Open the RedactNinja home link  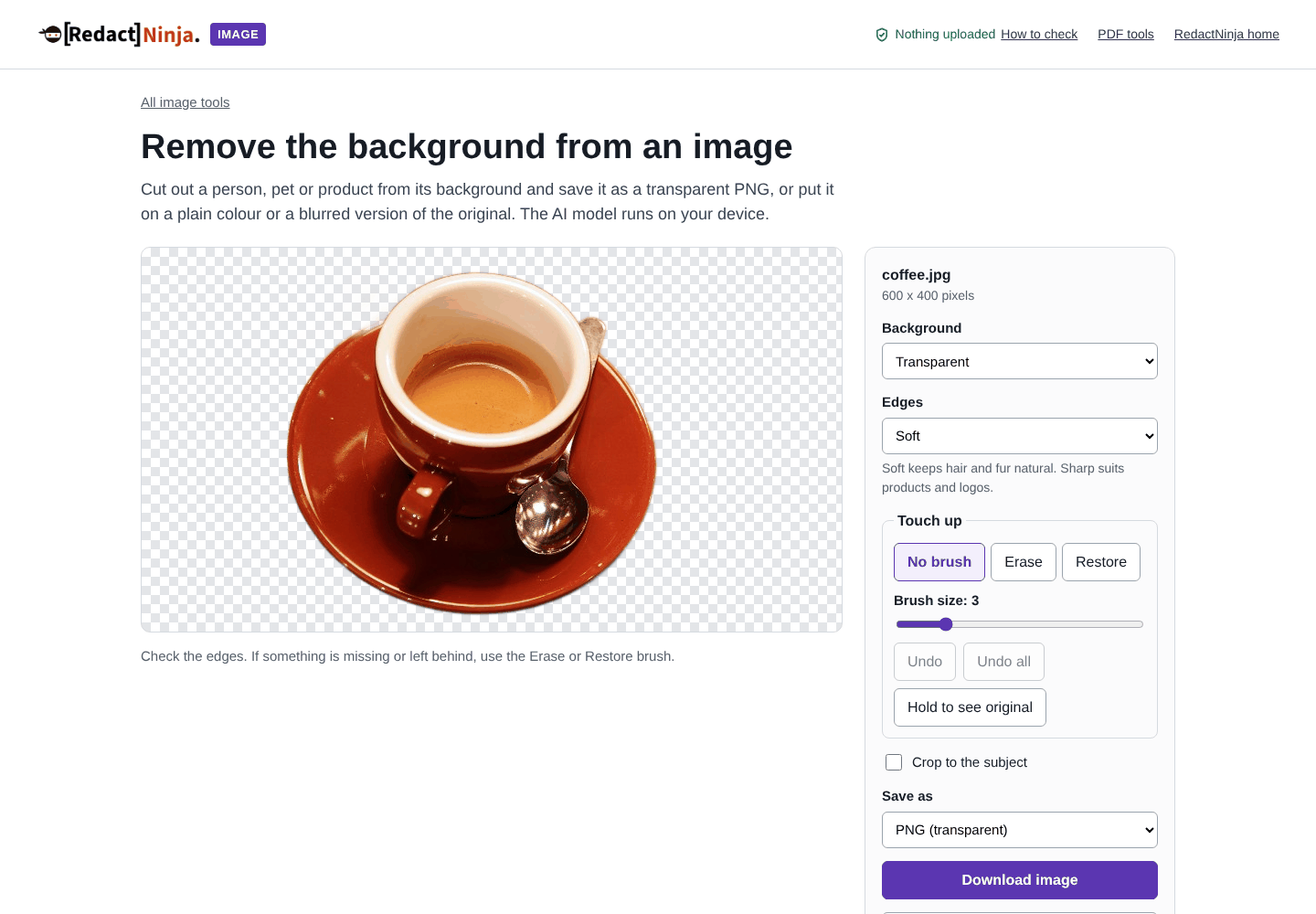[x=1226, y=34]
